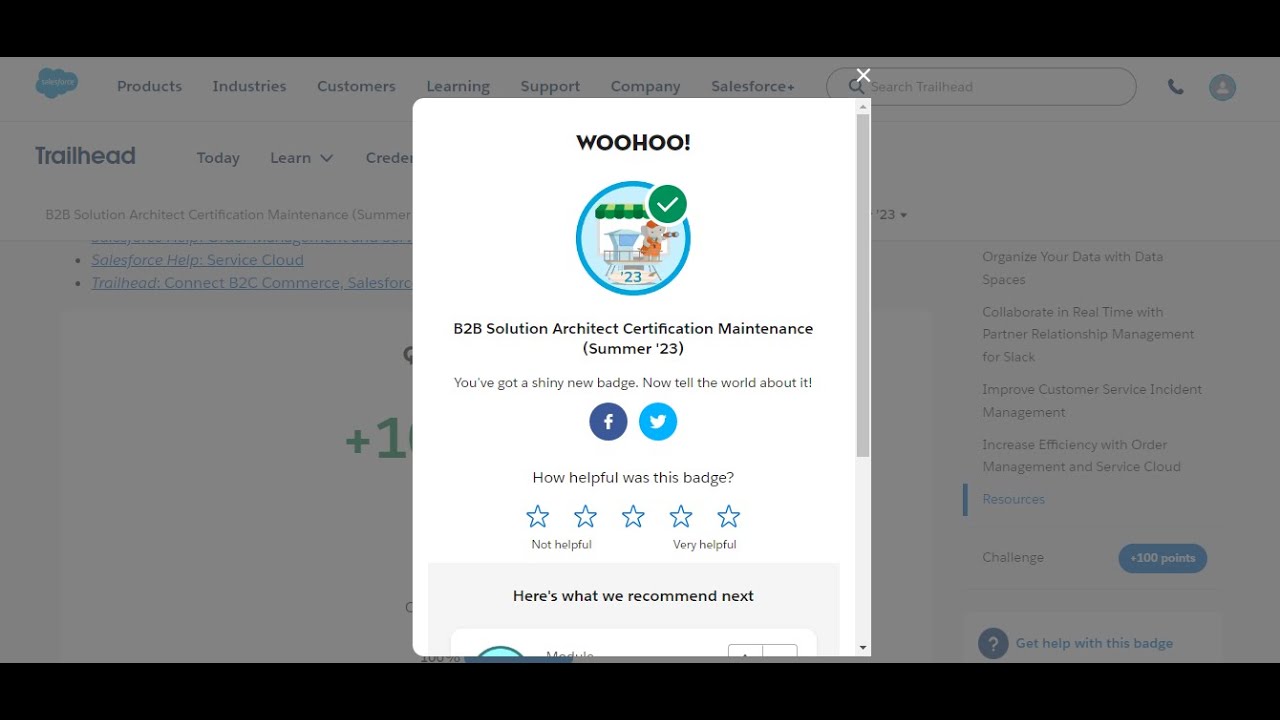Viewport: 1280px width, 720px height.
Task: Open Collaborate in Real Time with Partner Relationship
Action: coord(1088,334)
